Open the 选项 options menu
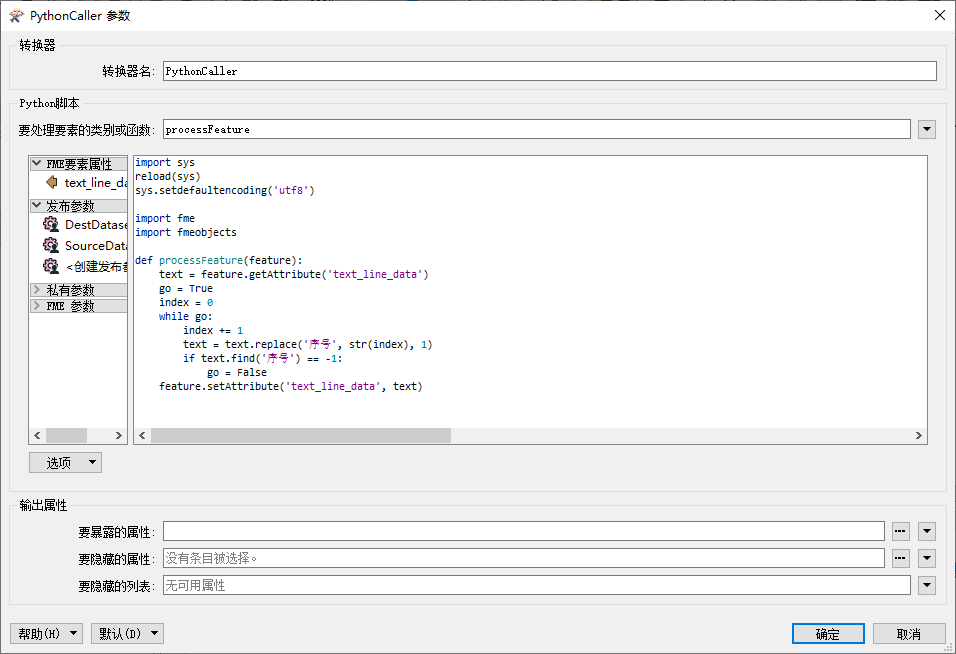Viewport: 956px width, 654px height. [x=65, y=462]
